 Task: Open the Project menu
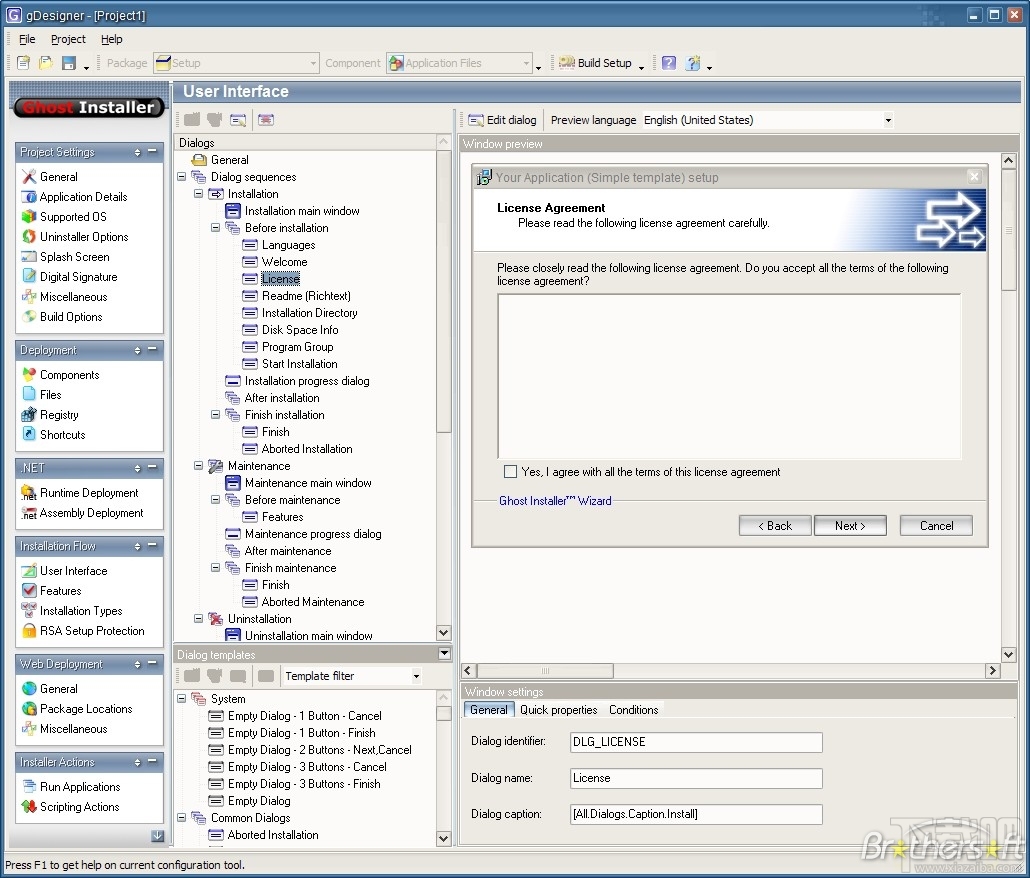click(67, 39)
